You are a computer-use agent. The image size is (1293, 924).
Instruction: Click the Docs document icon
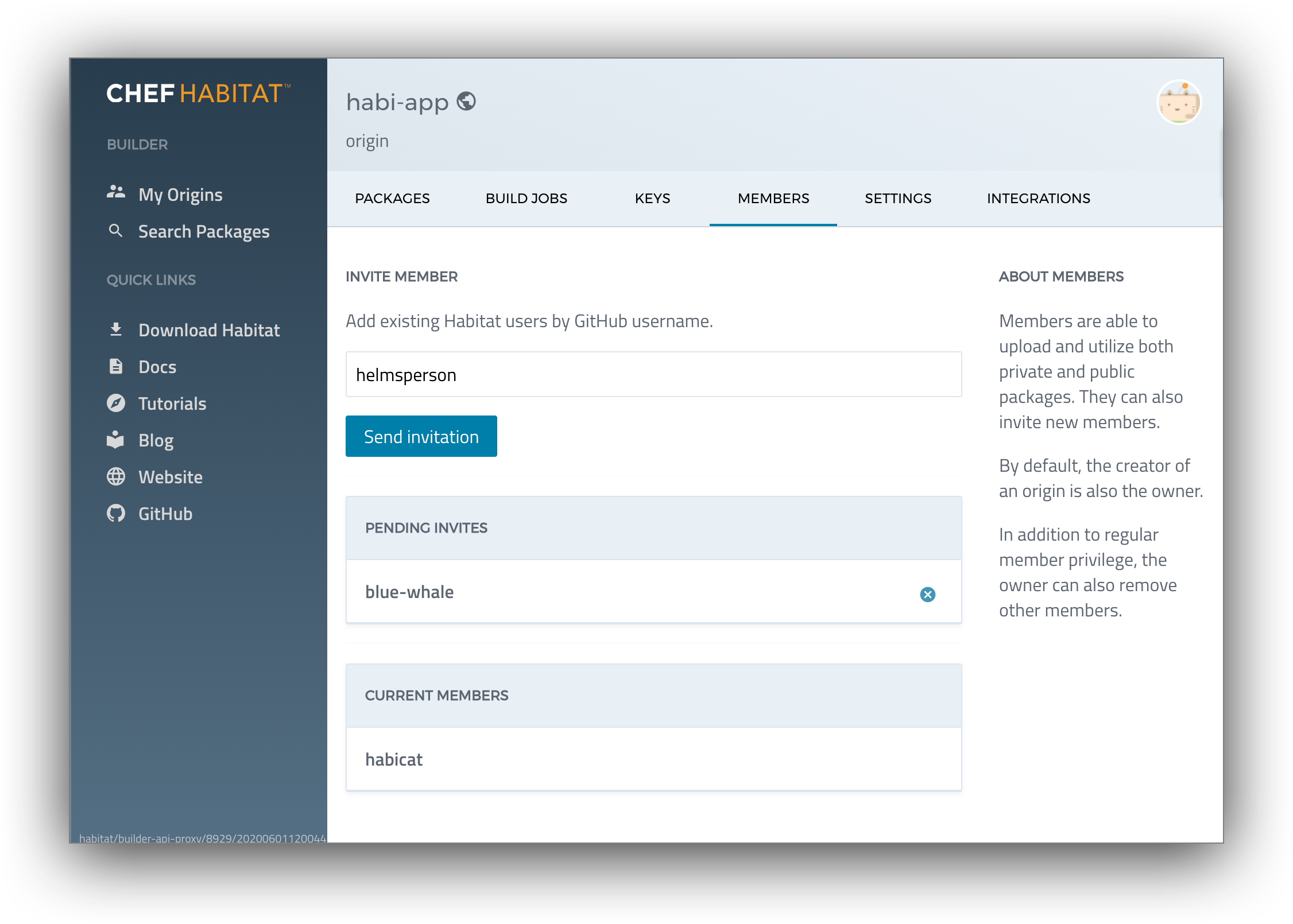[x=115, y=366]
